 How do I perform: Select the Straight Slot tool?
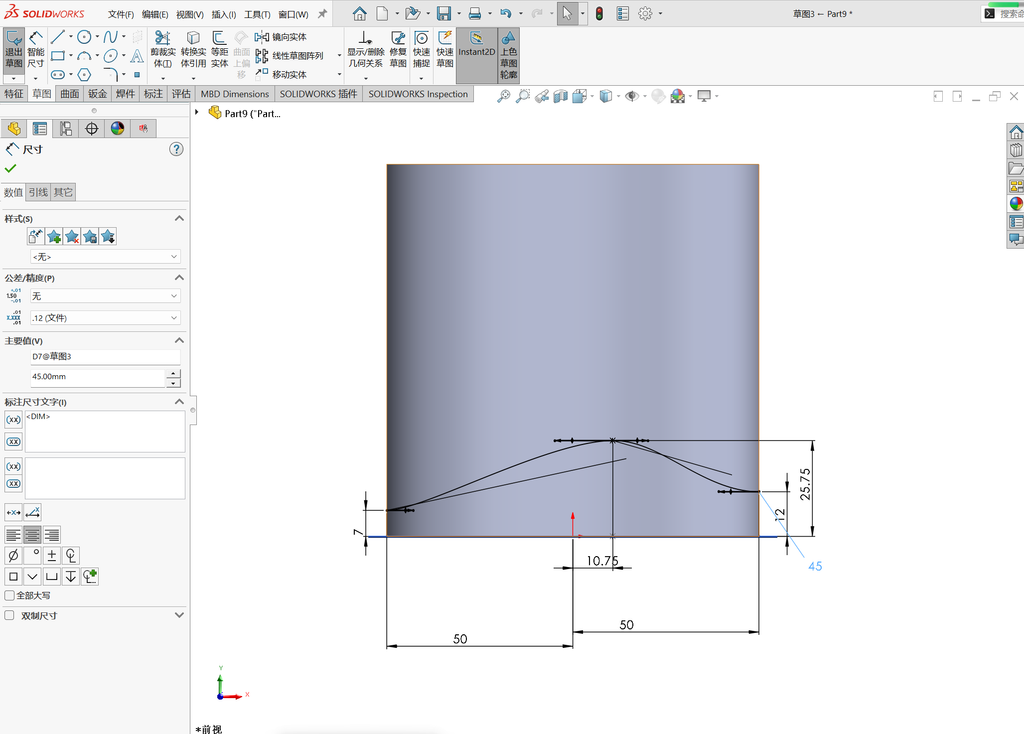coord(57,74)
